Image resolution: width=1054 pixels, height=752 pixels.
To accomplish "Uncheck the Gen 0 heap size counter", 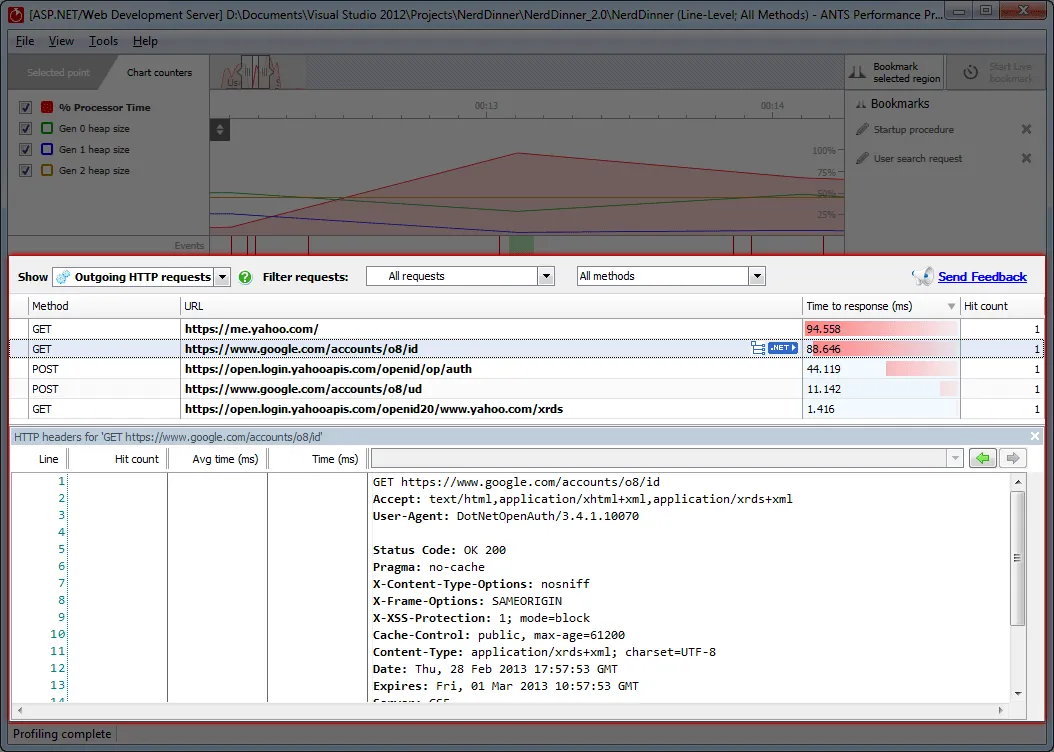I will coord(24,128).
